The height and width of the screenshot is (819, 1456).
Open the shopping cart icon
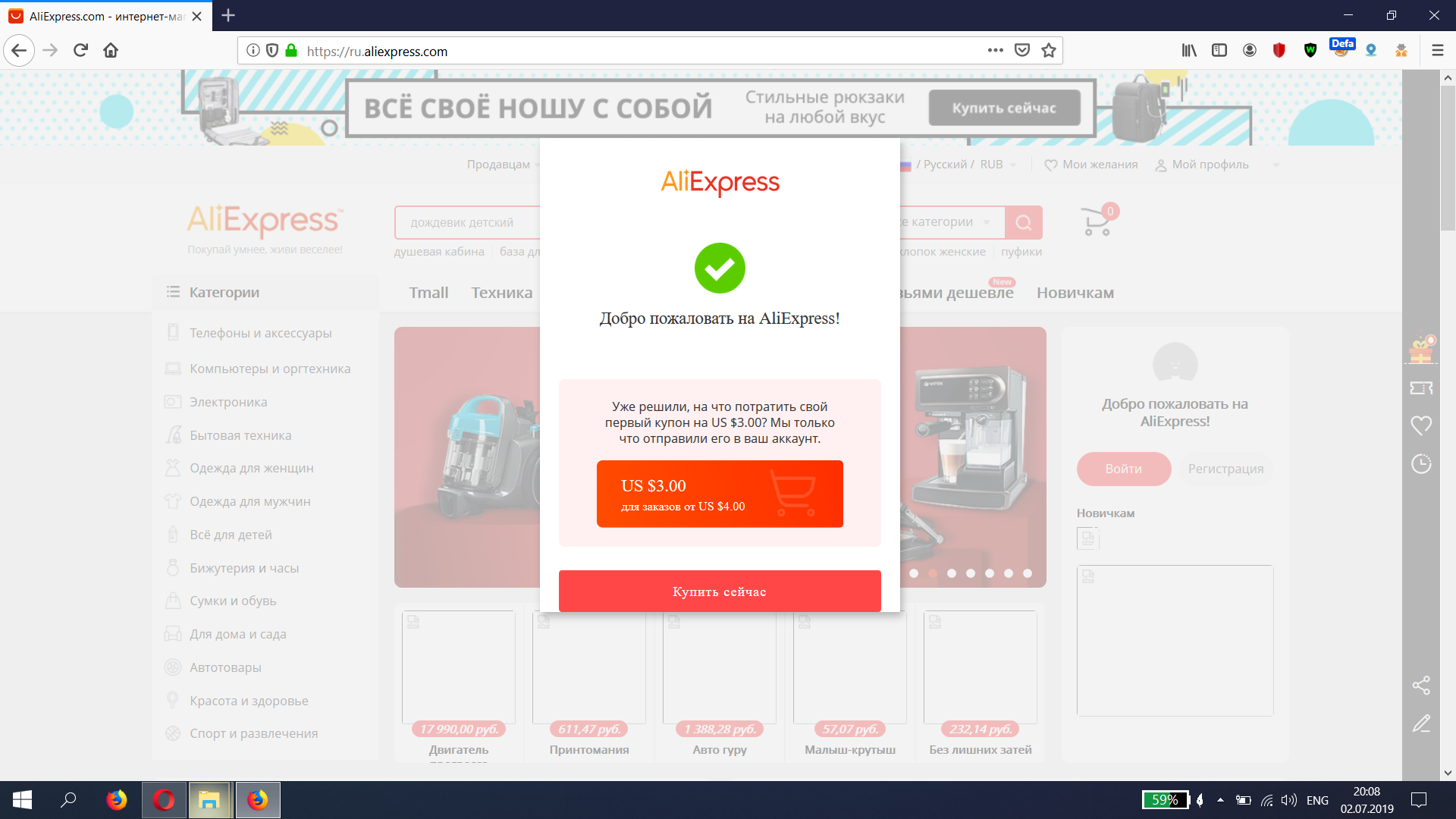[x=1097, y=221]
